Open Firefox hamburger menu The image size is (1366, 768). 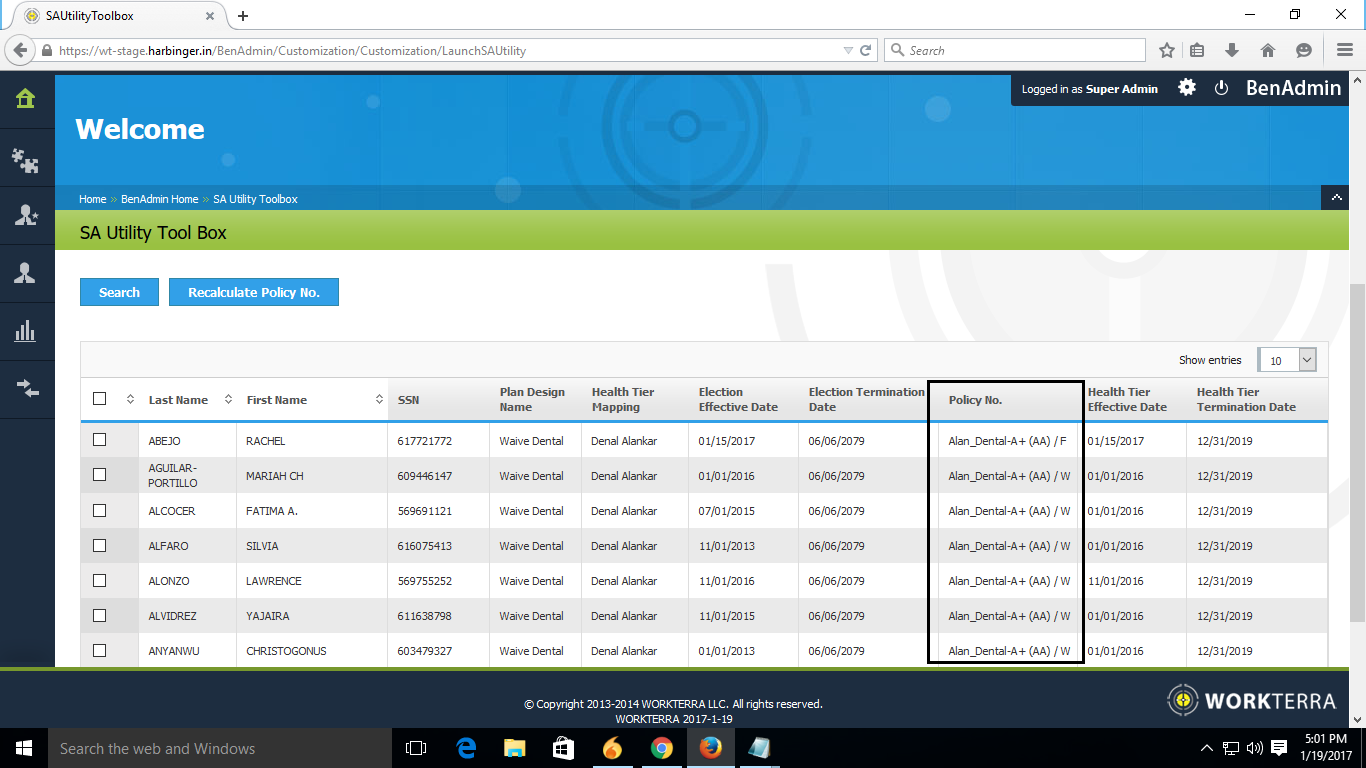(x=1344, y=50)
